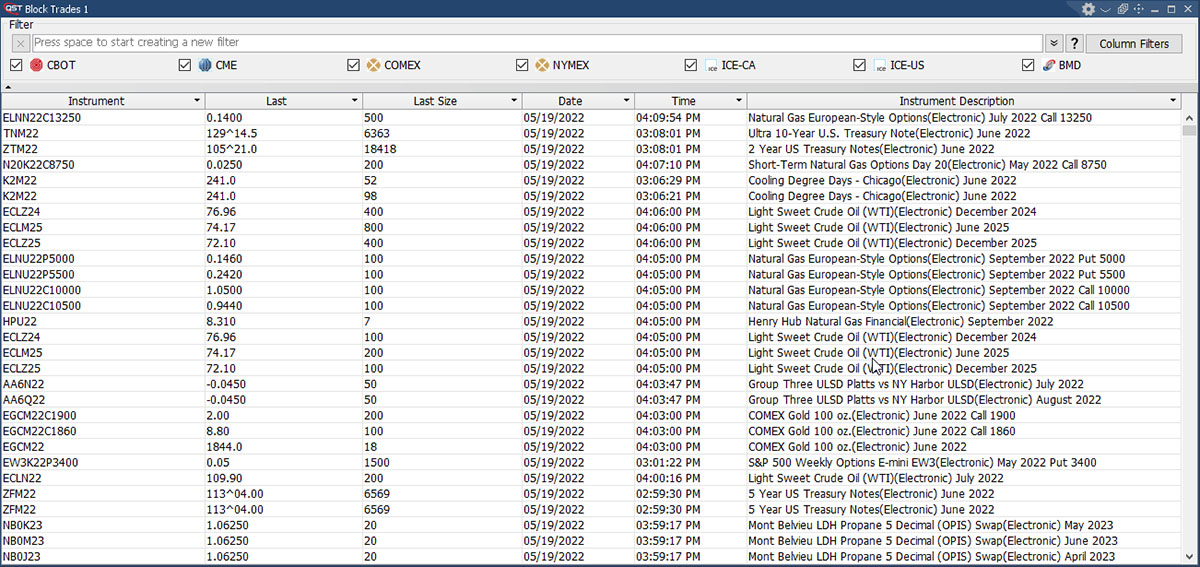This screenshot has width=1200, height=567.
Task: Select the TNM22 instrument cell
Action: coord(103,133)
